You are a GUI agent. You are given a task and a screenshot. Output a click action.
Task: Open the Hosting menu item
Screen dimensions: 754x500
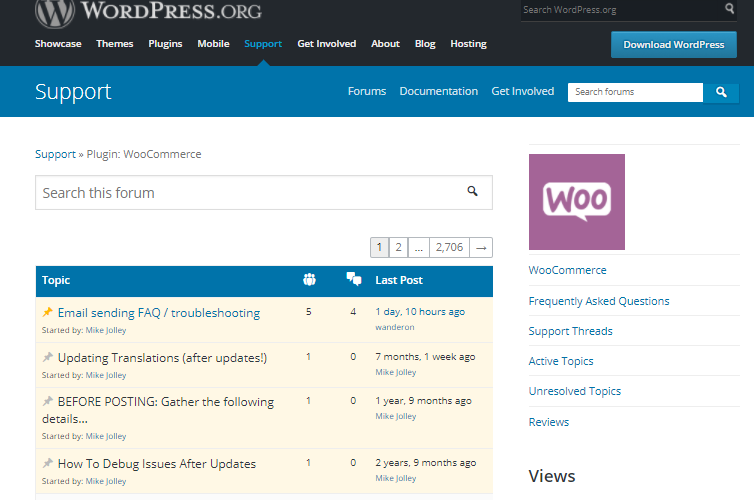(x=468, y=44)
